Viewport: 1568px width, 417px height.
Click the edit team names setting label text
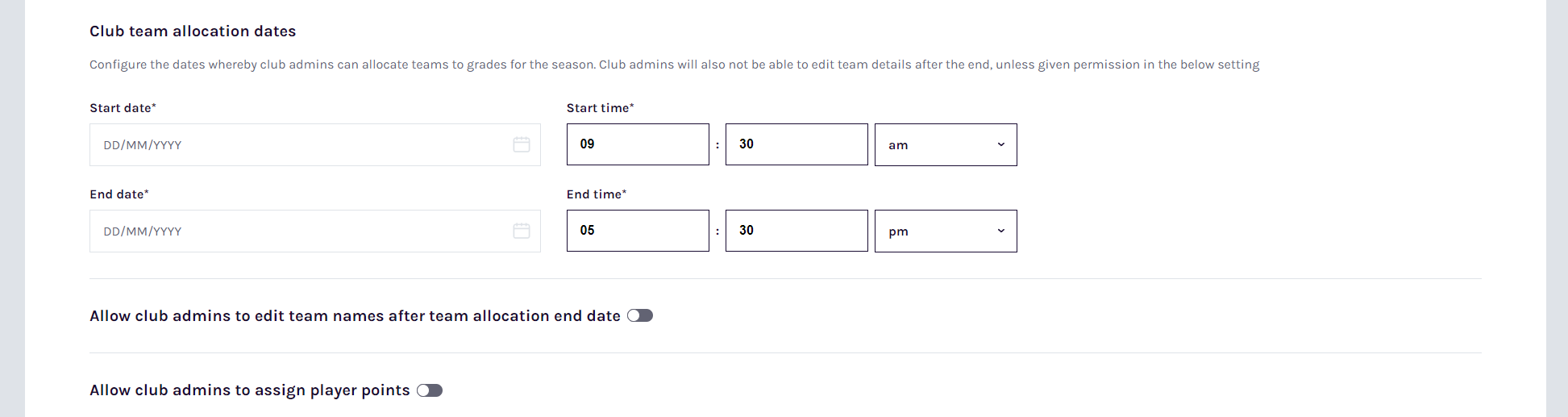pyautogui.click(x=355, y=316)
